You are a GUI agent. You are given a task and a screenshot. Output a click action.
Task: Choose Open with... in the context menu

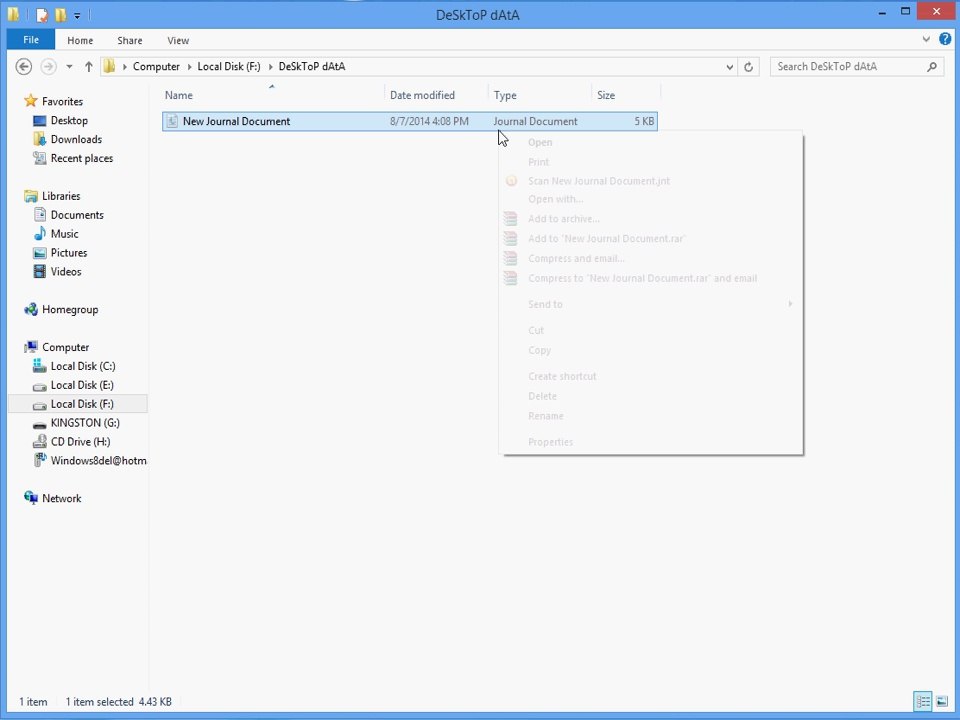[651, 200]
